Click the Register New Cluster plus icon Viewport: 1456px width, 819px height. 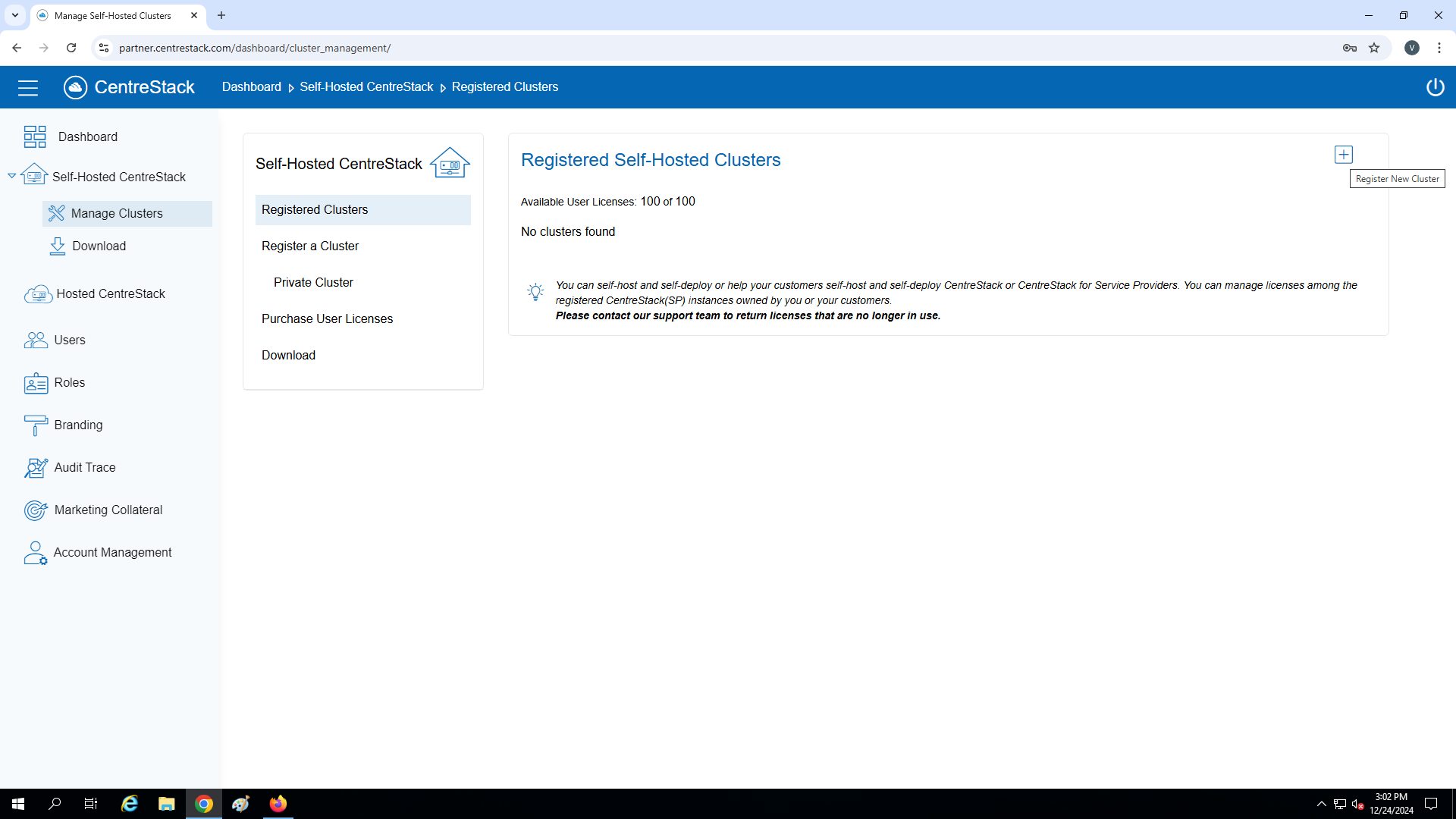point(1343,155)
